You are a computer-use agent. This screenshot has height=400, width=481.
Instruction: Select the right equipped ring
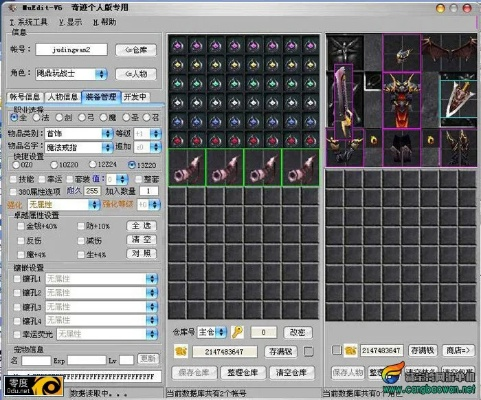coord(431,139)
